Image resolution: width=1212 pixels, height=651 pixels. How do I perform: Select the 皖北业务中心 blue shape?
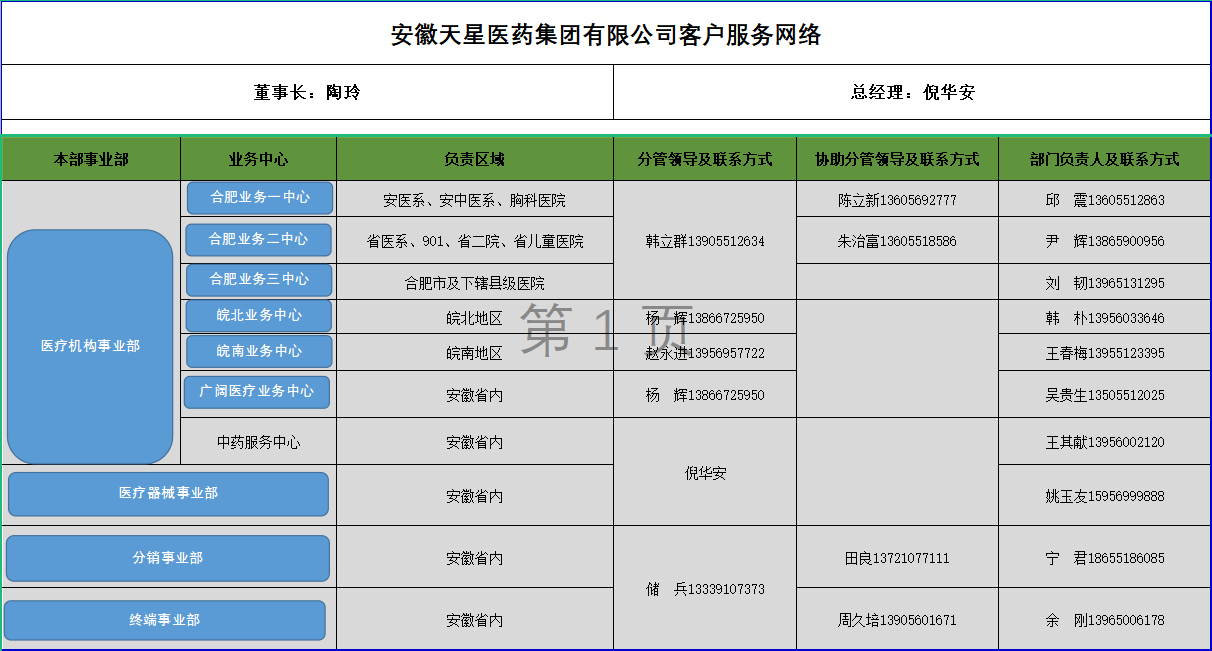coord(259,316)
